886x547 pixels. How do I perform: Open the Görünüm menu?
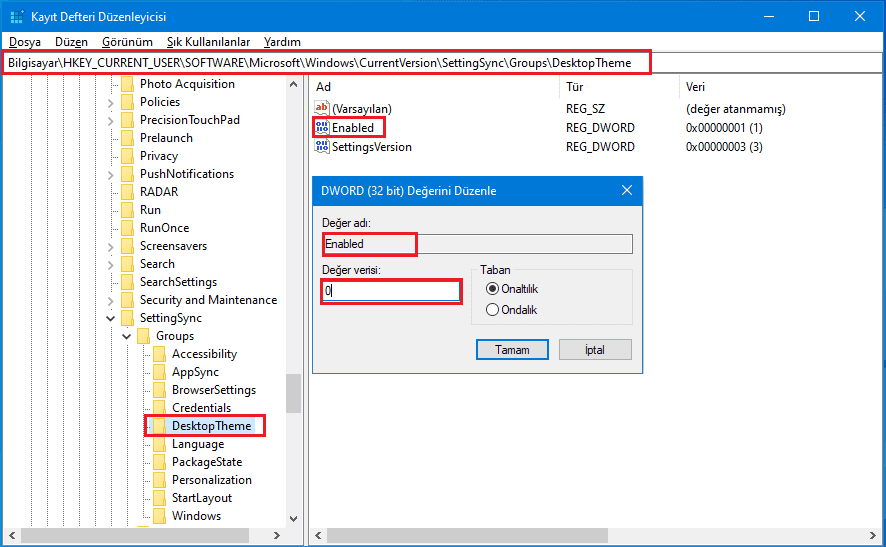pos(127,42)
